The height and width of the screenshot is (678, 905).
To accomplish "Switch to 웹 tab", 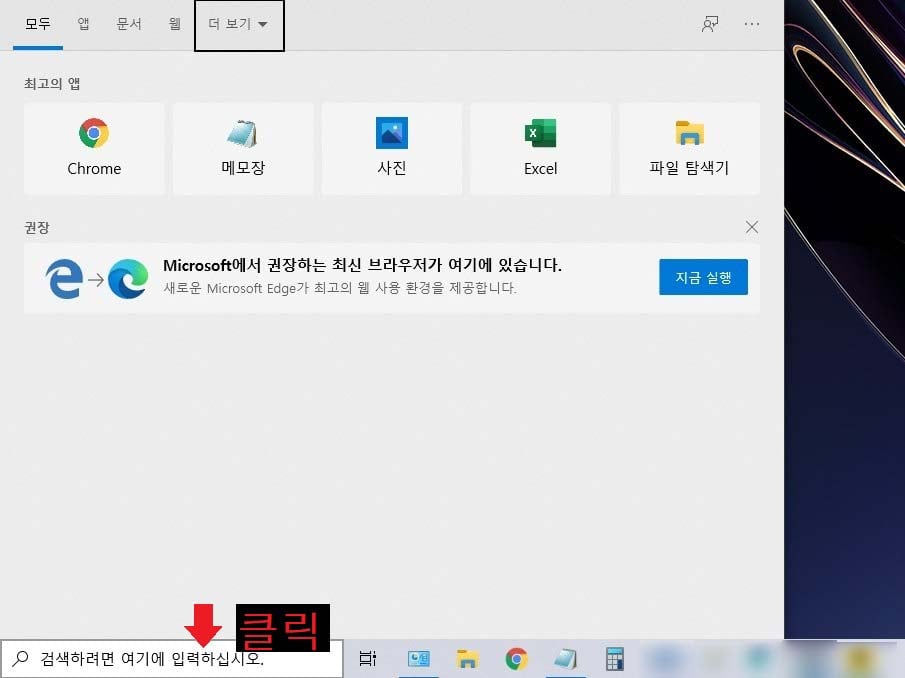I will [174, 24].
